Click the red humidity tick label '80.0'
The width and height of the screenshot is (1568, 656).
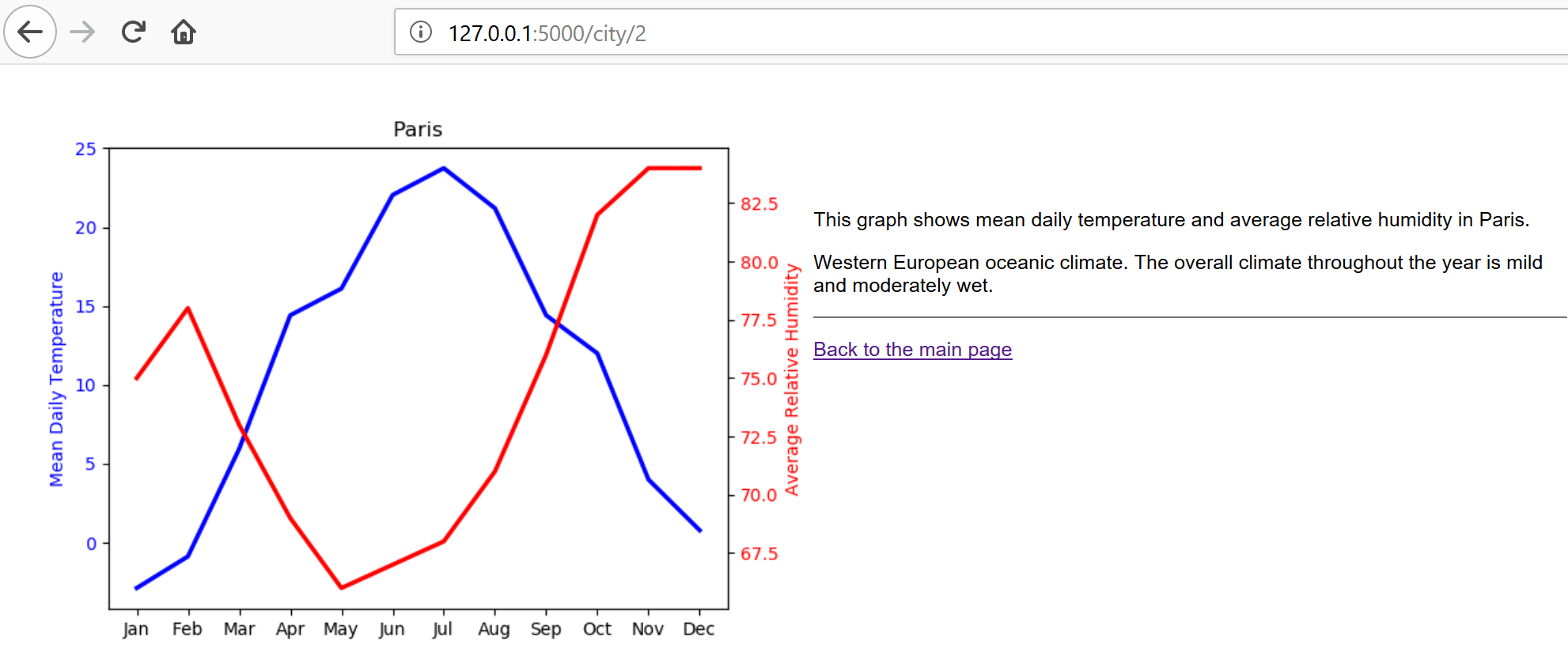pyautogui.click(x=759, y=262)
